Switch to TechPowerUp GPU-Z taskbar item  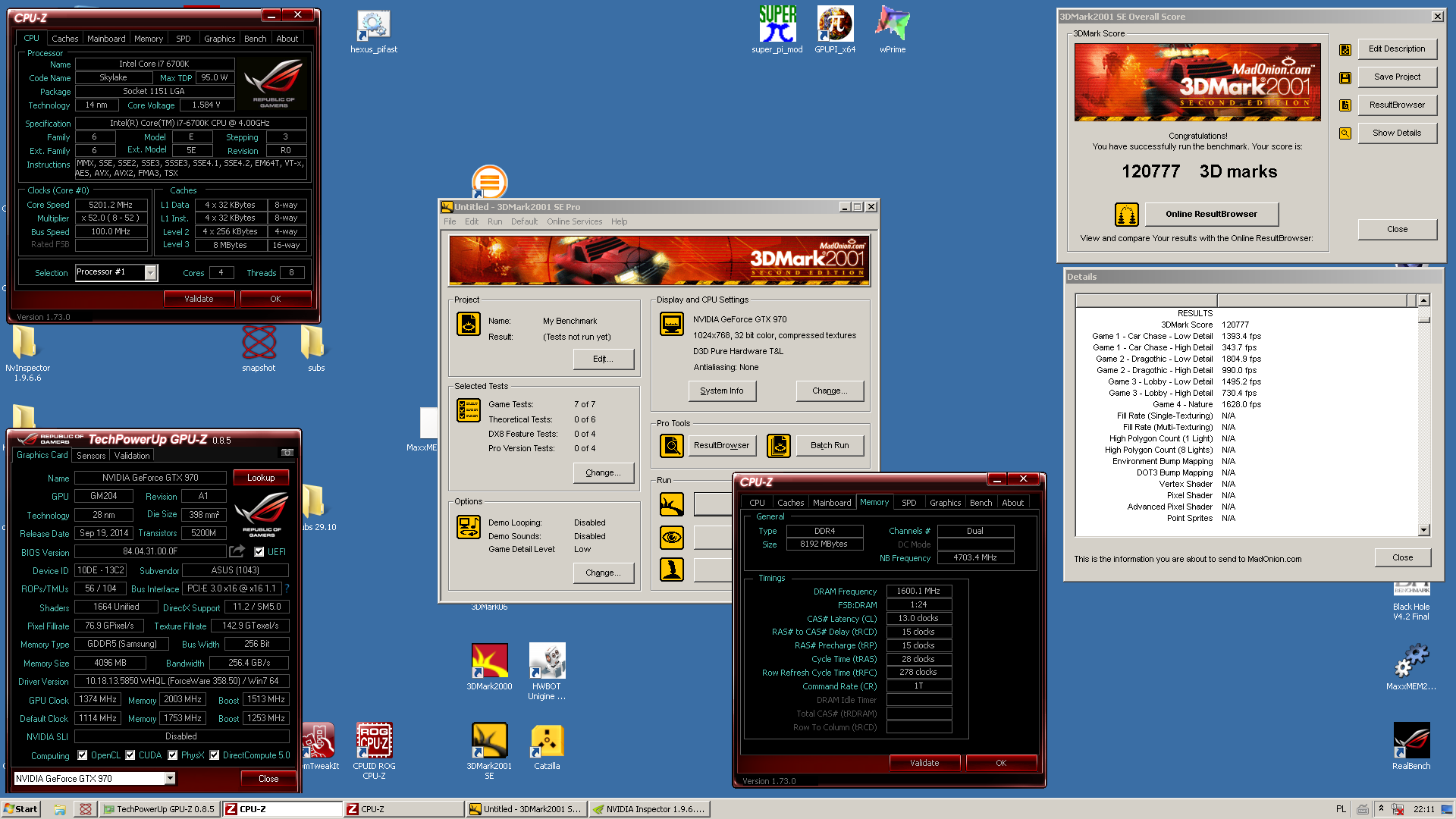159,809
